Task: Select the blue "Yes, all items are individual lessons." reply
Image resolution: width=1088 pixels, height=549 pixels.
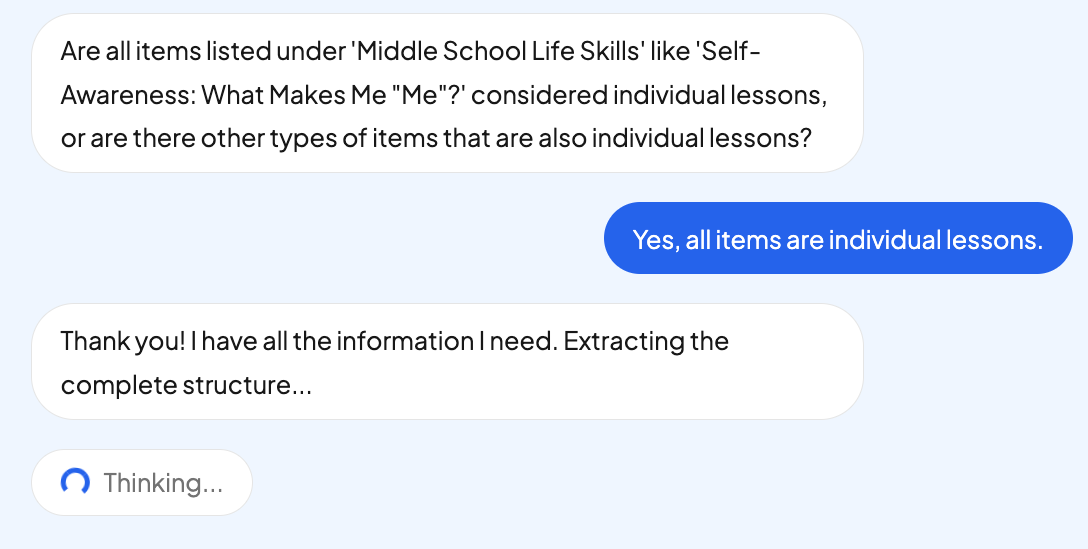Action: pyautogui.click(x=838, y=239)
